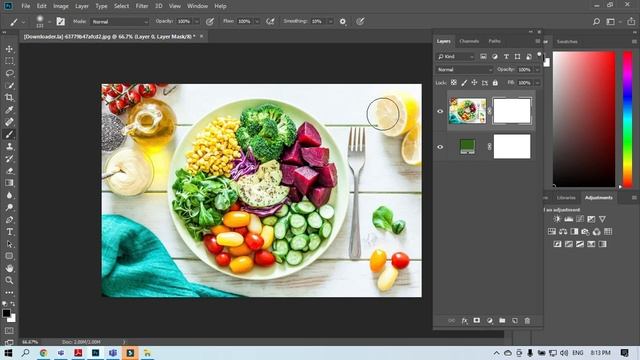This screenshot has width=640, height=360.
Task: Open layer Fill dropdown arrow
Action: pos(537,83)
